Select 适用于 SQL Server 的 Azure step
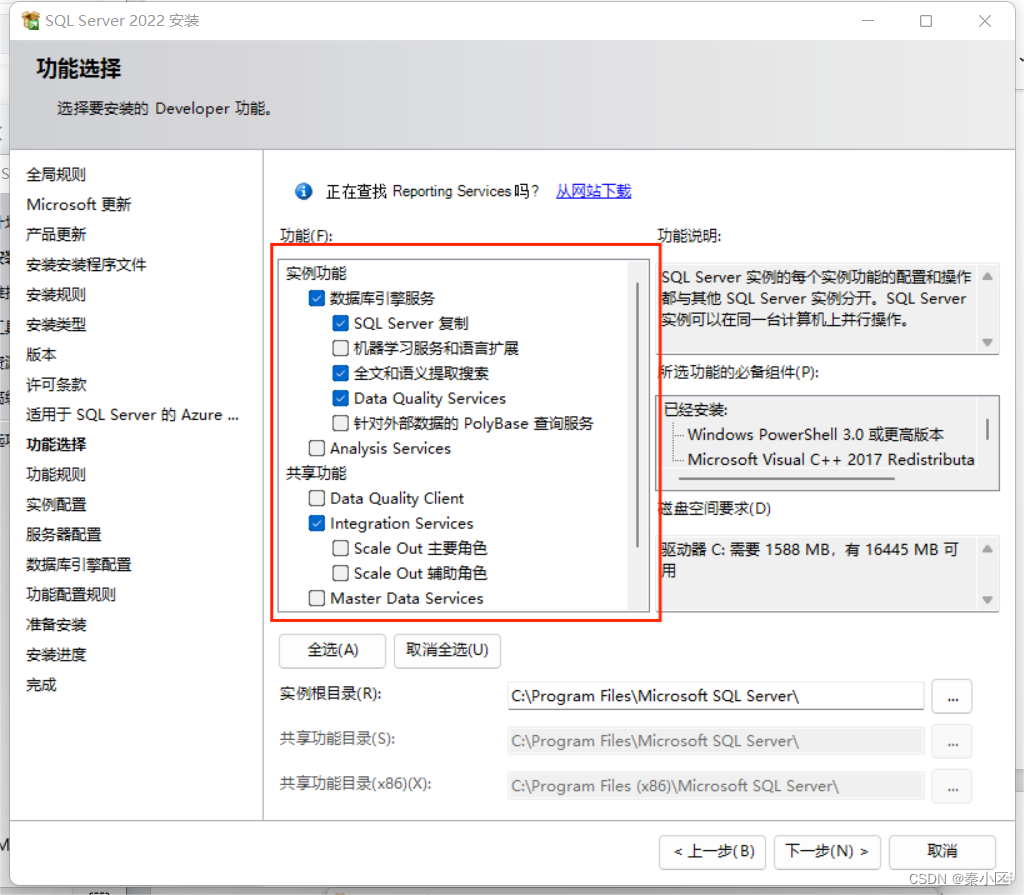Image resolution: width=1024 pixels, height=895 pixels. [x=133, y=415]
